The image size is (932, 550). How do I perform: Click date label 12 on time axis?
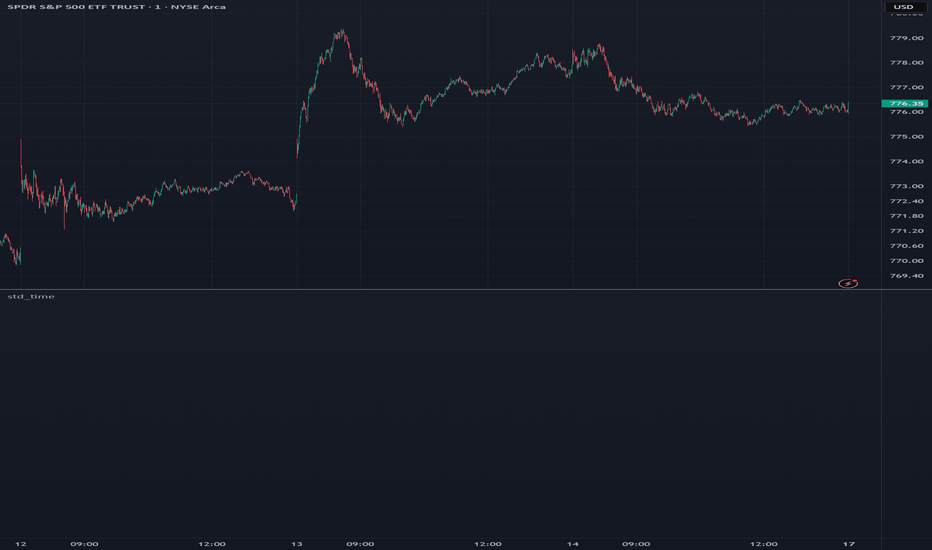coord(21,544)
